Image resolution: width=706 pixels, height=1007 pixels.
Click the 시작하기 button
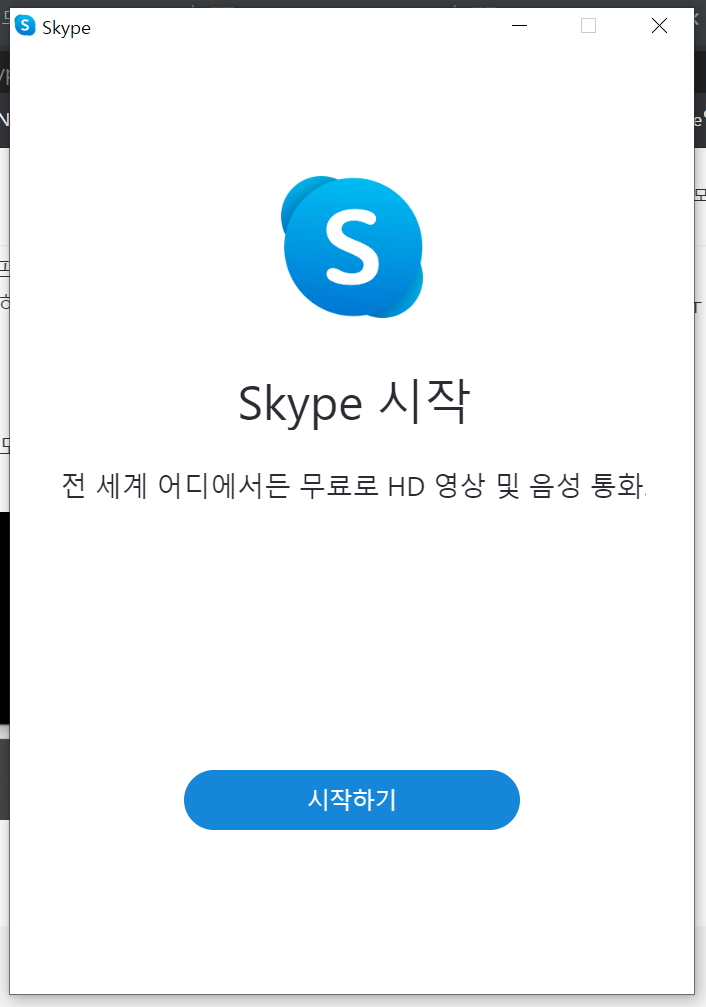[351, 800]
